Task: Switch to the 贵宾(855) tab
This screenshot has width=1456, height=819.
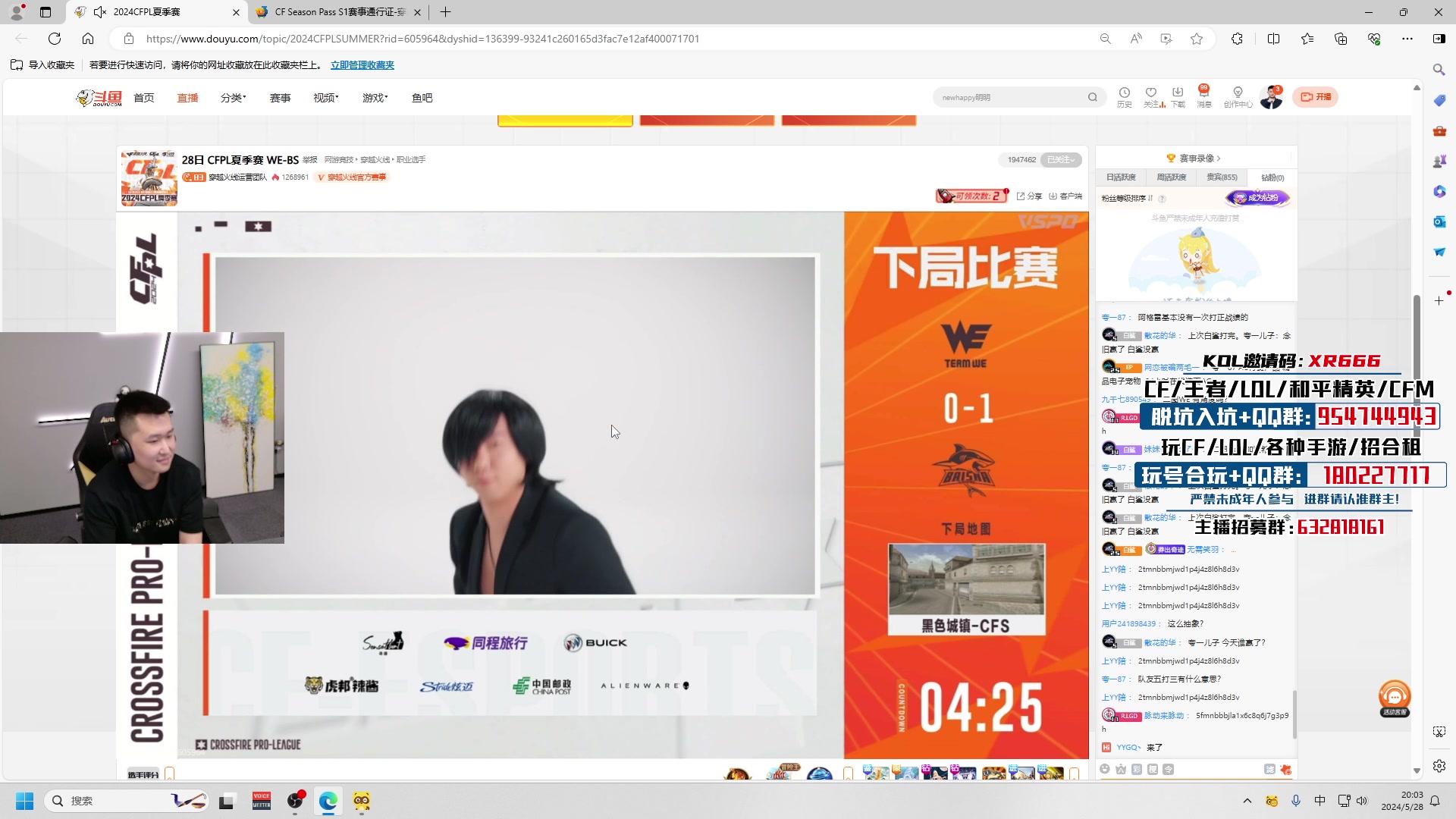Action: click(x=1223, y=177)
